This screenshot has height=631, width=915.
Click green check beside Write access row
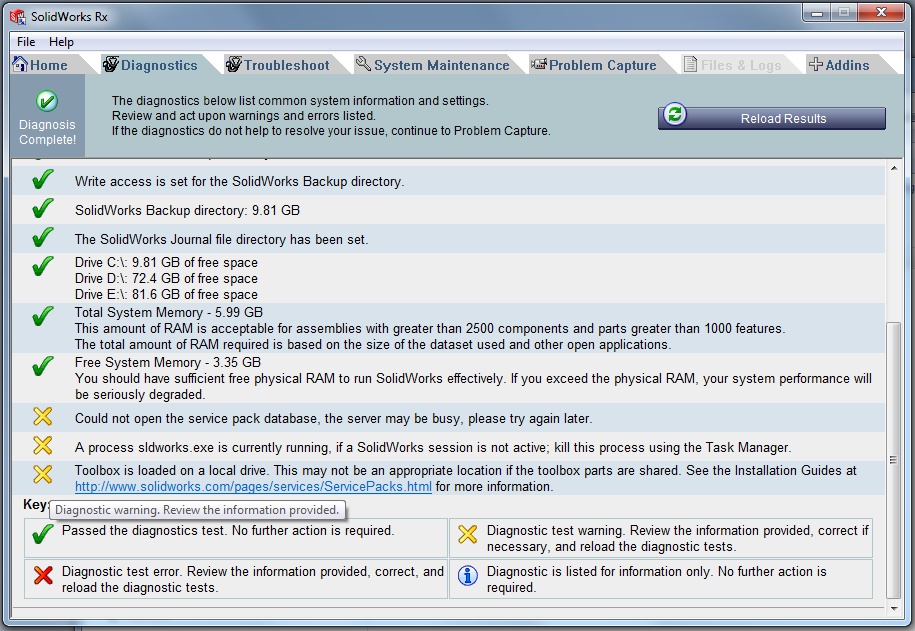pos(43,179)
